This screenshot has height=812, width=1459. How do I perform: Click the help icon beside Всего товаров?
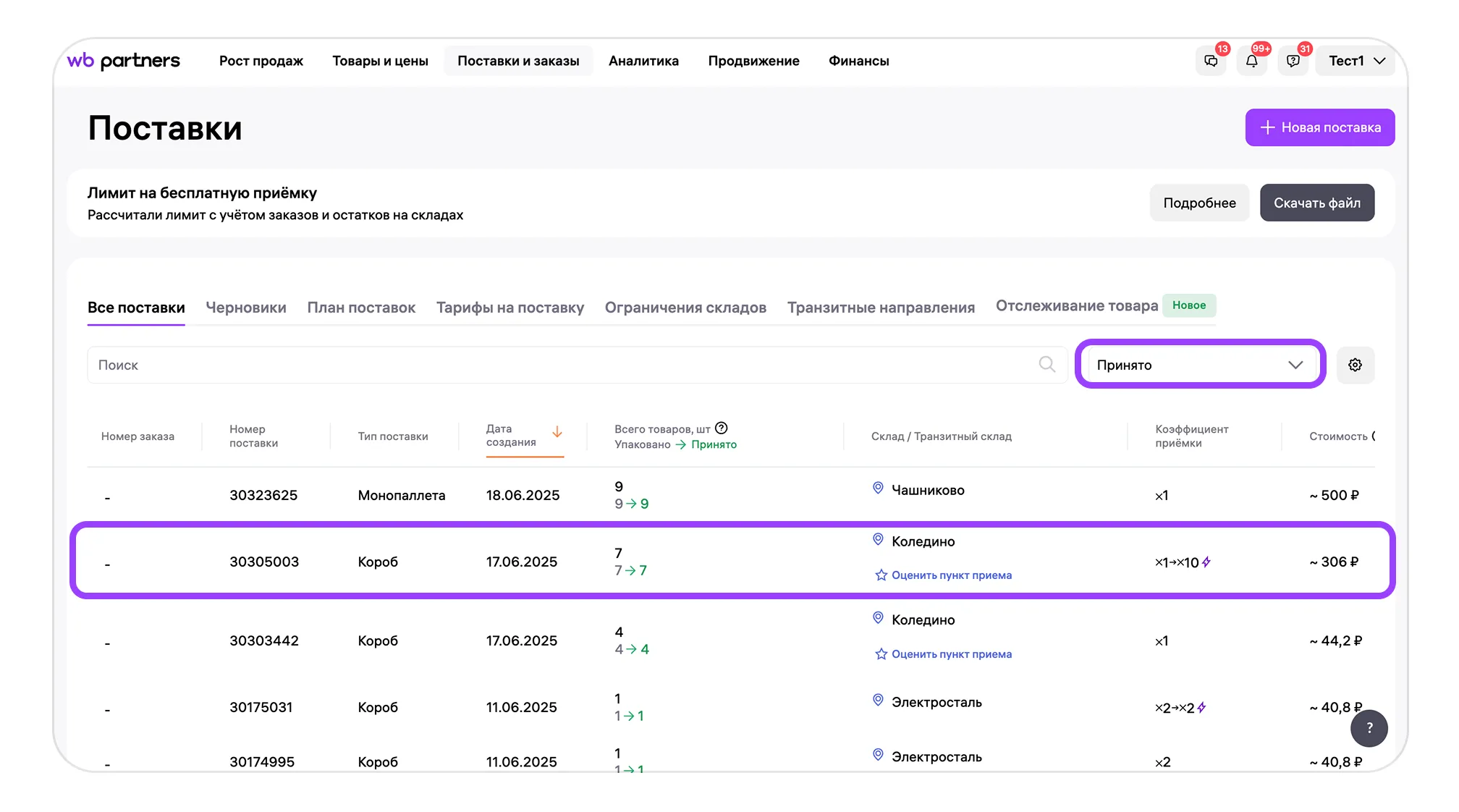(722, 428)
